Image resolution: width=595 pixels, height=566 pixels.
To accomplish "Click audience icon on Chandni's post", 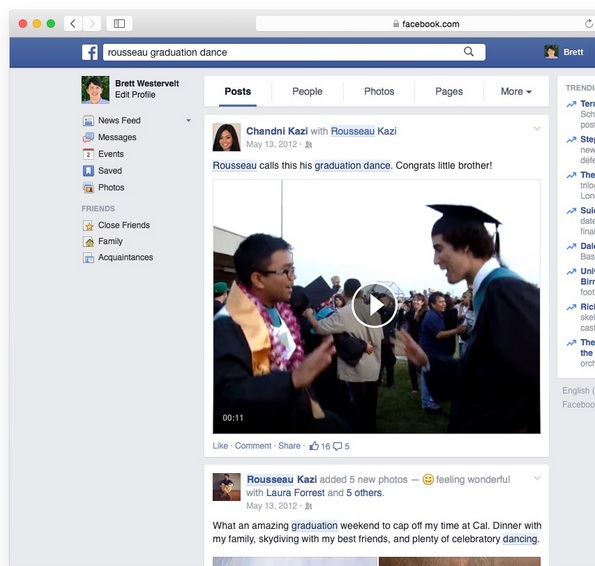I will click(x=309, y=145).
